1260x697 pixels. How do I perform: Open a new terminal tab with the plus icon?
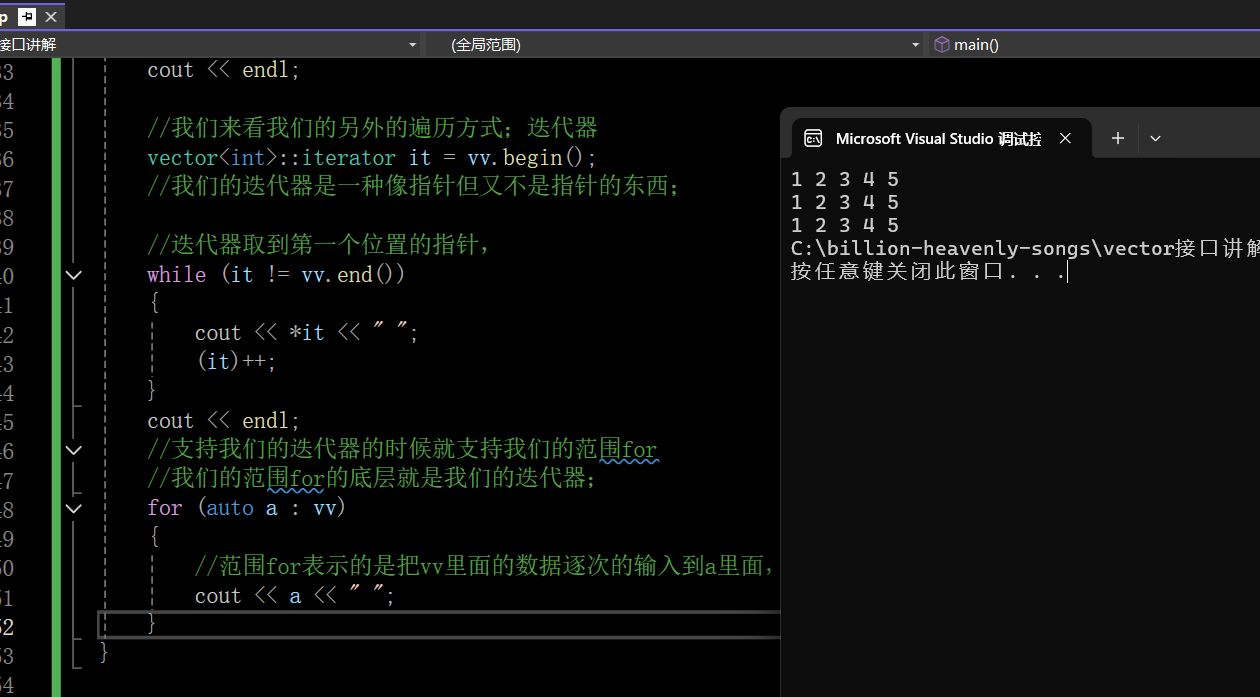pyautogui.click(x=1117, y=138)
